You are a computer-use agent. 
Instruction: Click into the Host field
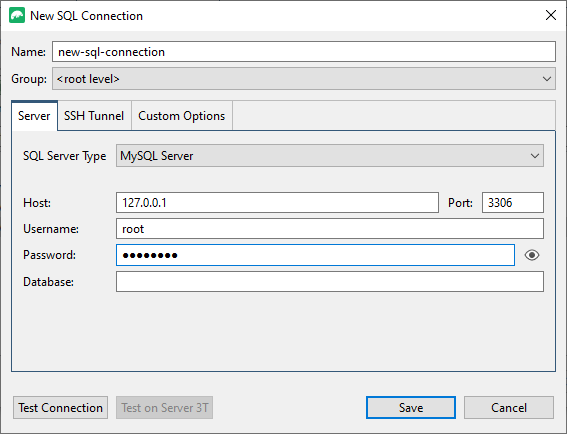click(277, 203)
